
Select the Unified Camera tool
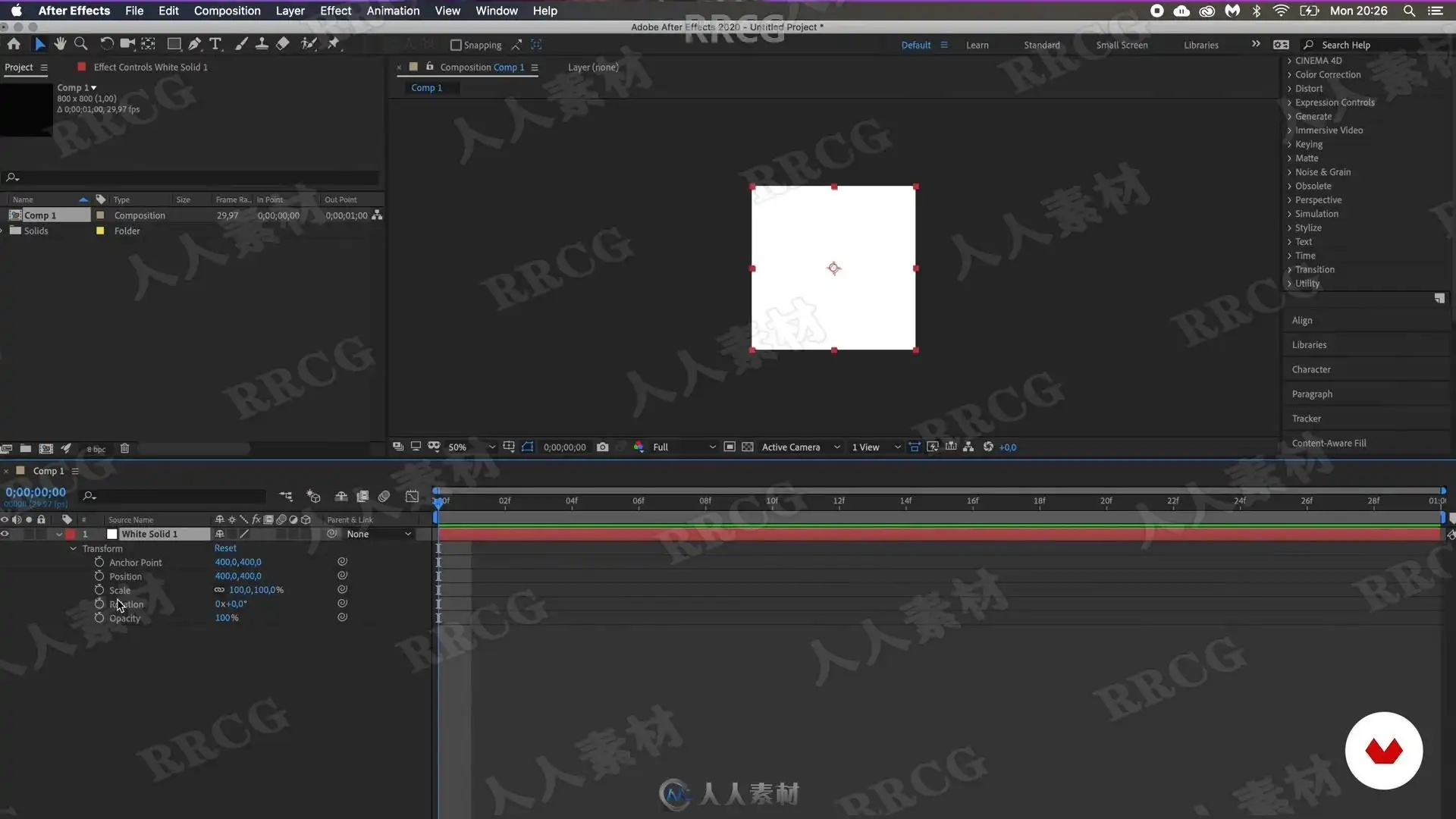click(x=127, y=44)
